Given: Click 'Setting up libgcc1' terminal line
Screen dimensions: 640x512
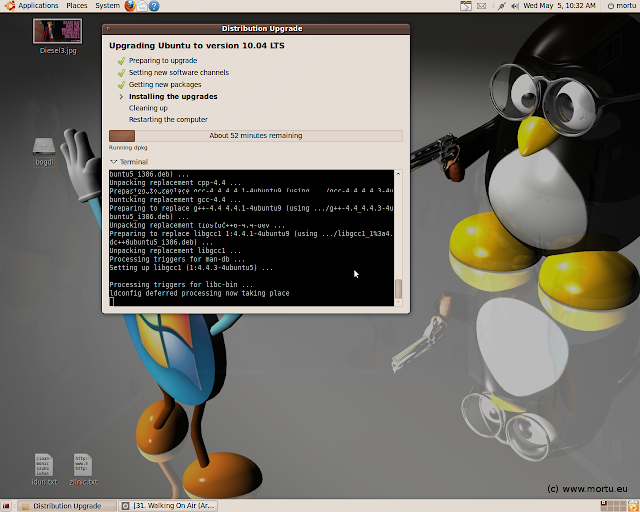Looking at the screenshot, I should tap(191, 268).
